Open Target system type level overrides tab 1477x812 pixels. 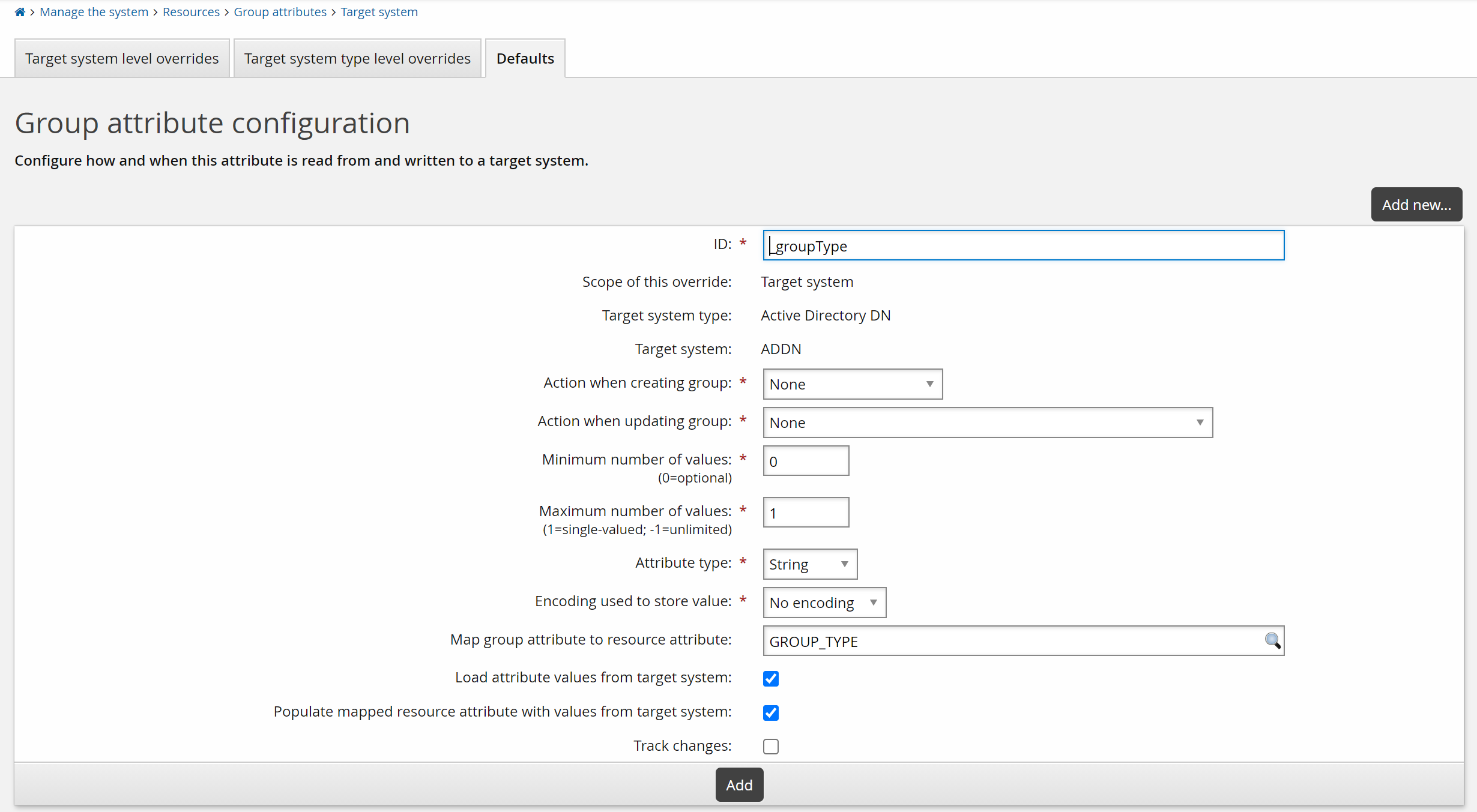point(357,59)
